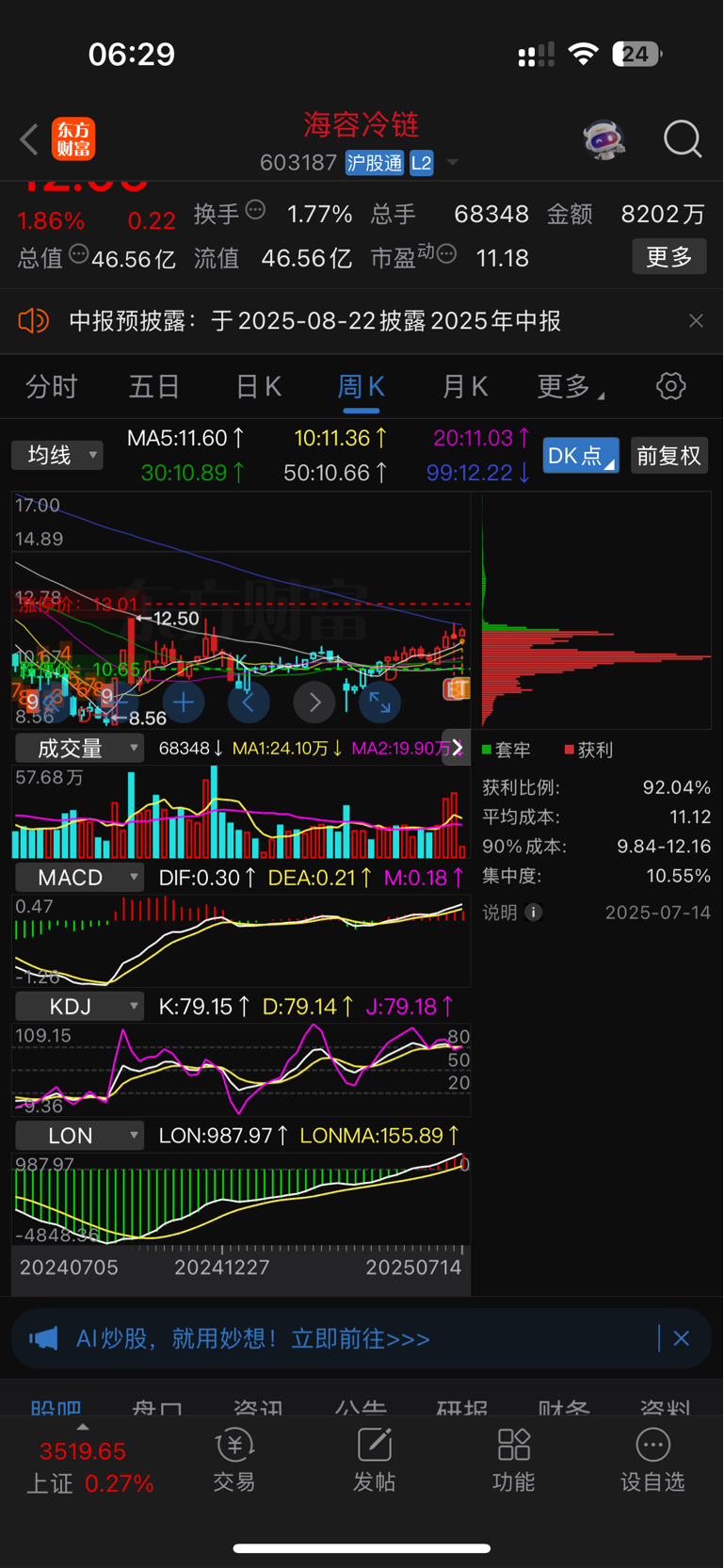This screenshot has height=1568, width=724.
Task: Switch to the 月K tab
Action: [x=464, y=386]
